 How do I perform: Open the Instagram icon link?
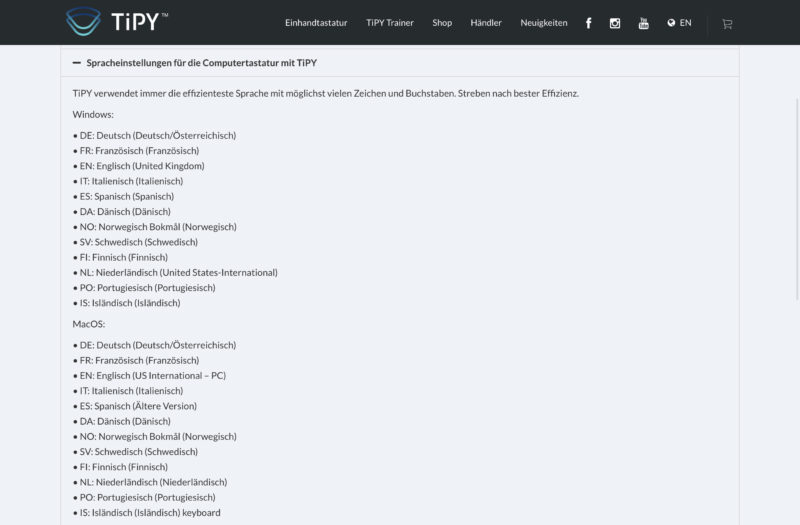click(615, 23)
